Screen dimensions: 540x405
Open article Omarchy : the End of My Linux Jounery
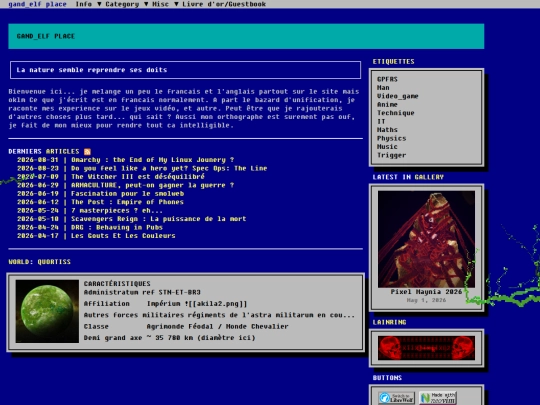(x=152, y=160)
